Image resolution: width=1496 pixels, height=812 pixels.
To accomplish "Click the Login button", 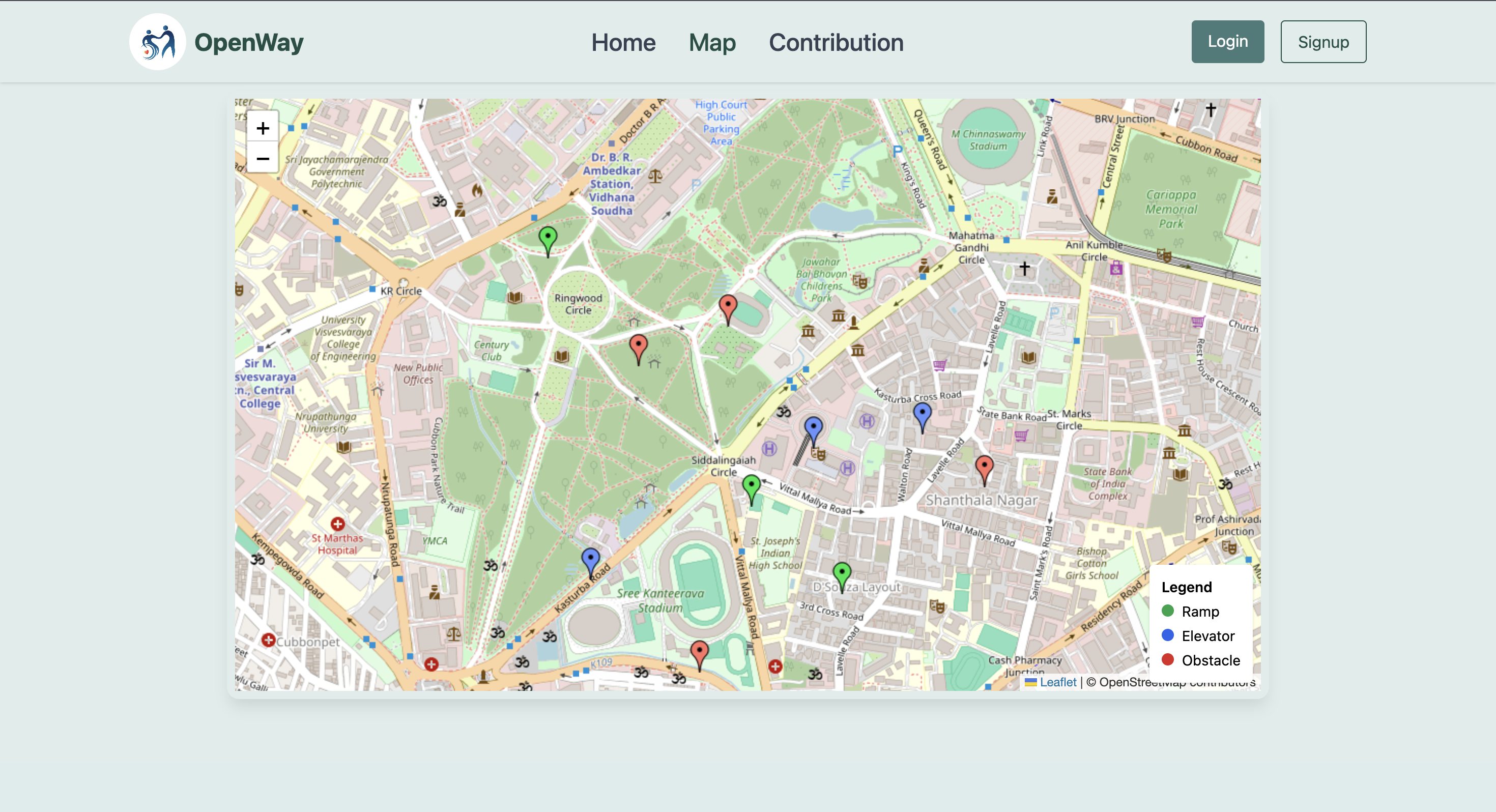I will pos(1227,42).
